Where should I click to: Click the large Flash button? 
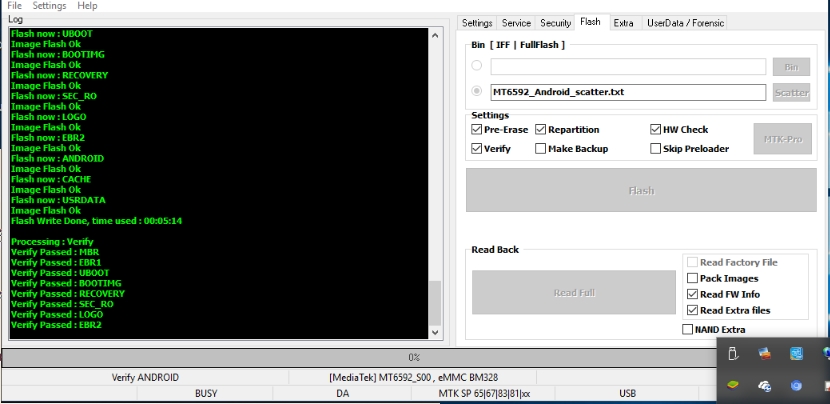[641, 190]
